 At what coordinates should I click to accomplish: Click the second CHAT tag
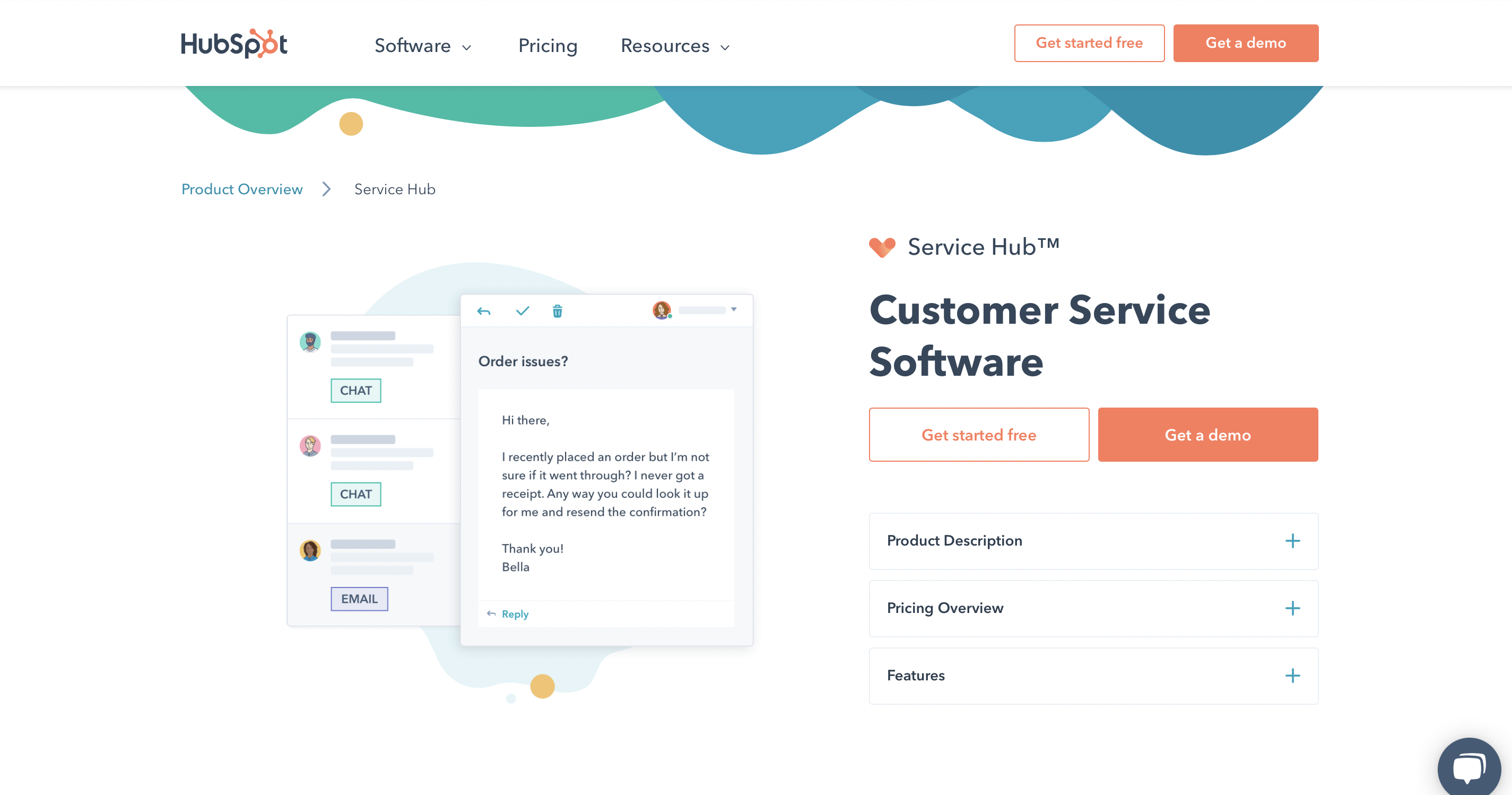click(355, 495)
